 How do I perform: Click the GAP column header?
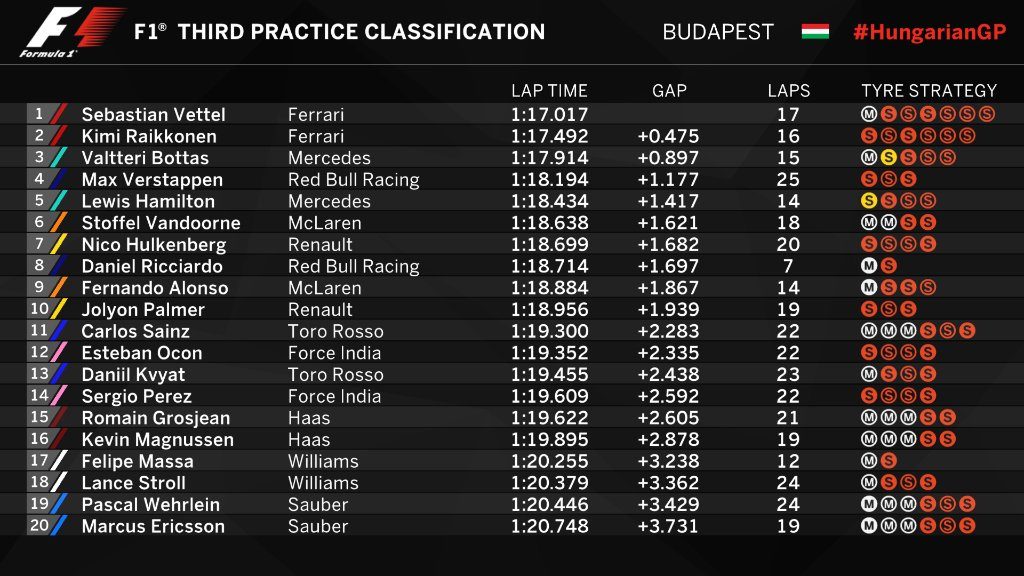click(669, 91)
